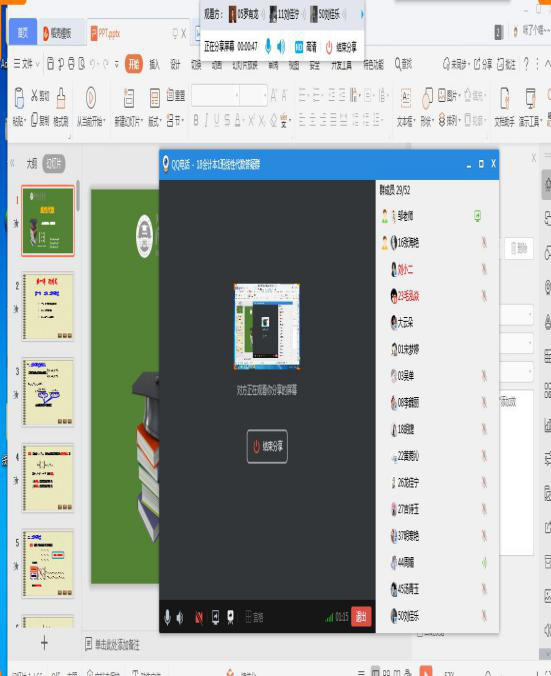This screenshot has height=676, width=551.
Task: Click the Save icon in the quick access toolbar
Action: pos(50,64)
